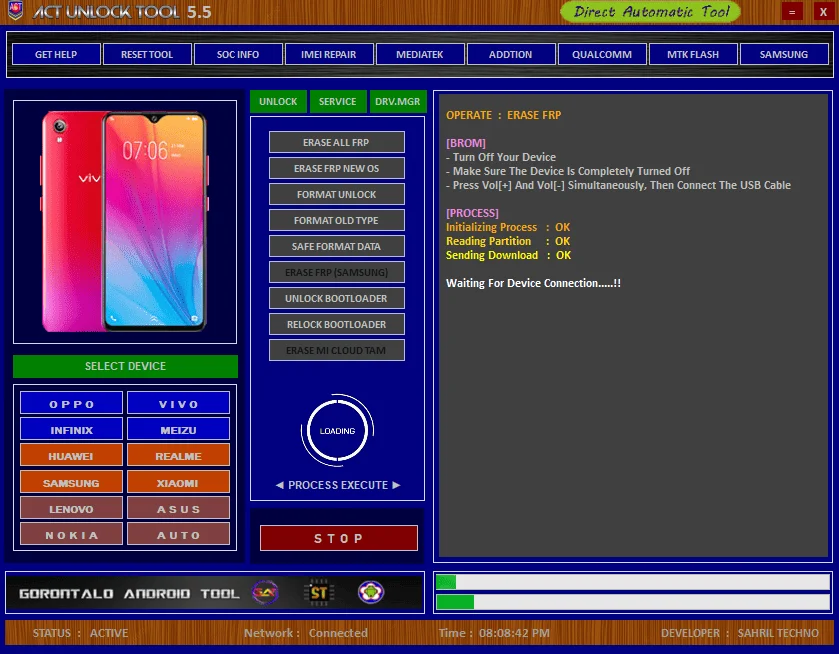The width and height of the screenshot is (839, 654).
Task: Click DEVELOPER : SAHRIL TECHNO text
Action: pos(739,633)
